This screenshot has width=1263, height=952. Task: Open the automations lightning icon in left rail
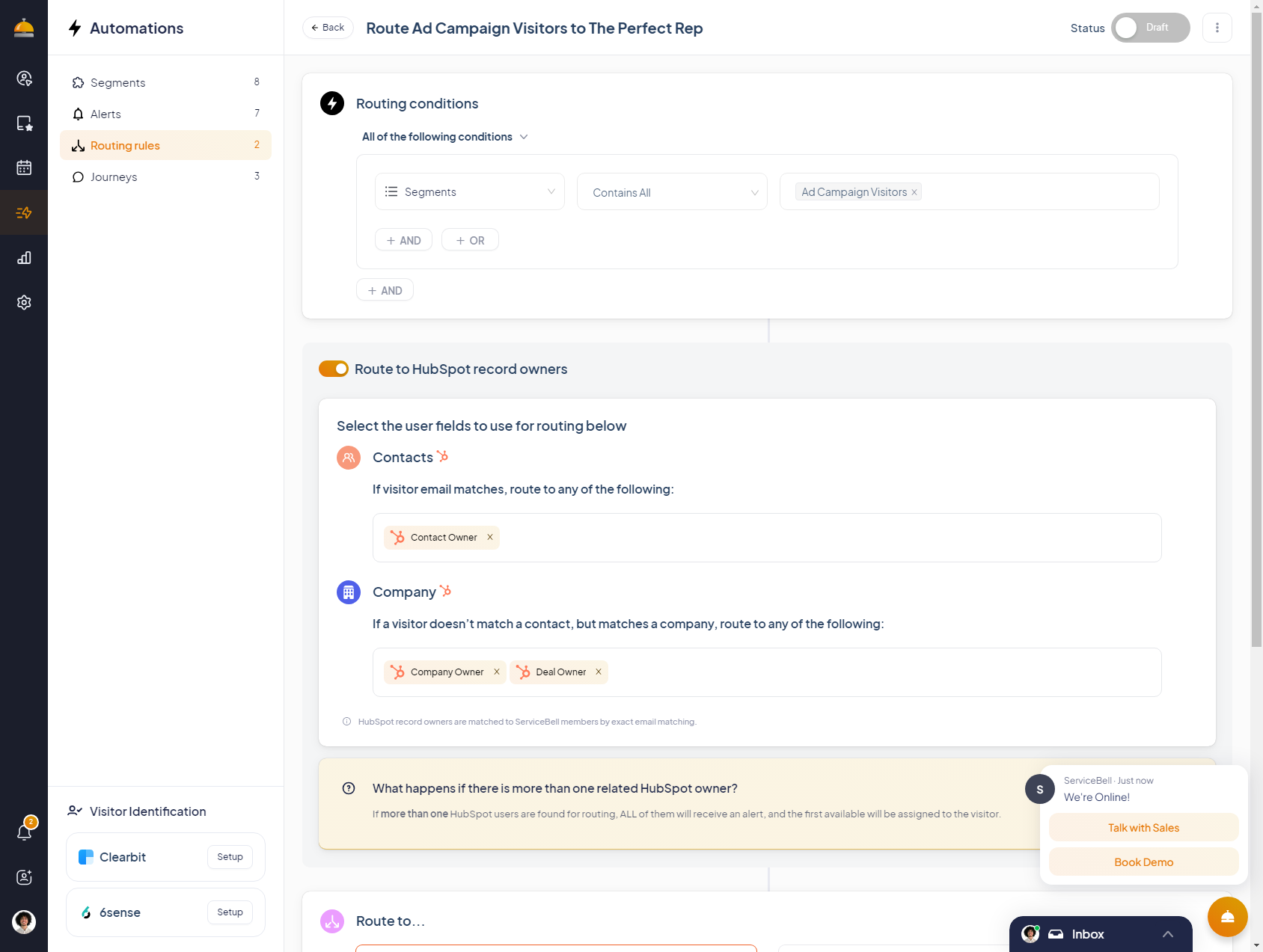click(x=24, y=213)
